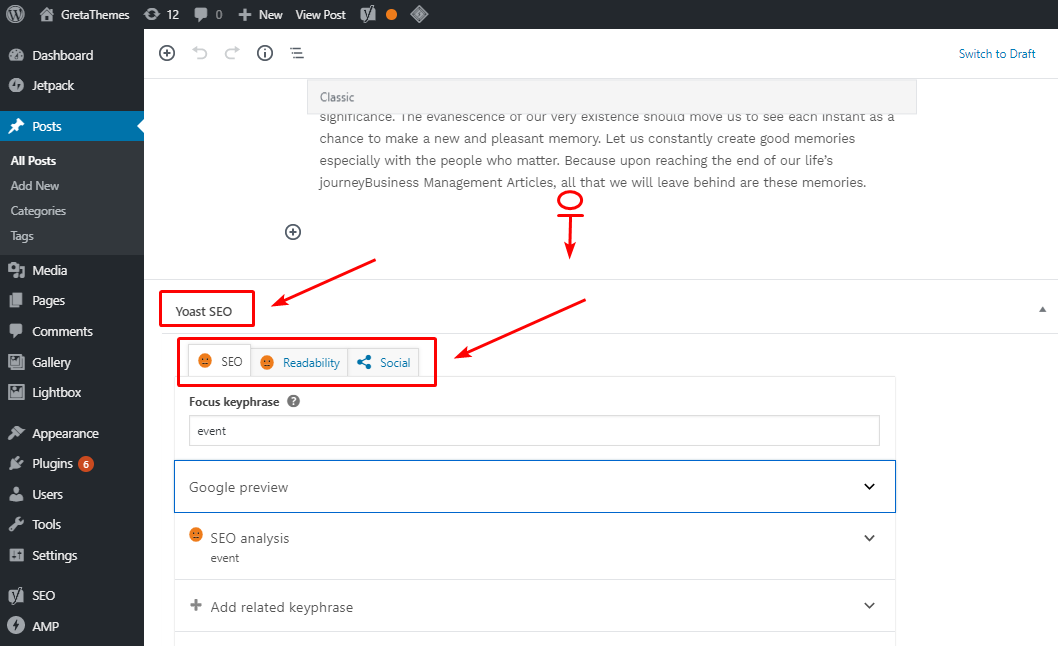The image size is (1058, 646).
Task: Open Tags under Posts
Action: click(x=22, y=236)
